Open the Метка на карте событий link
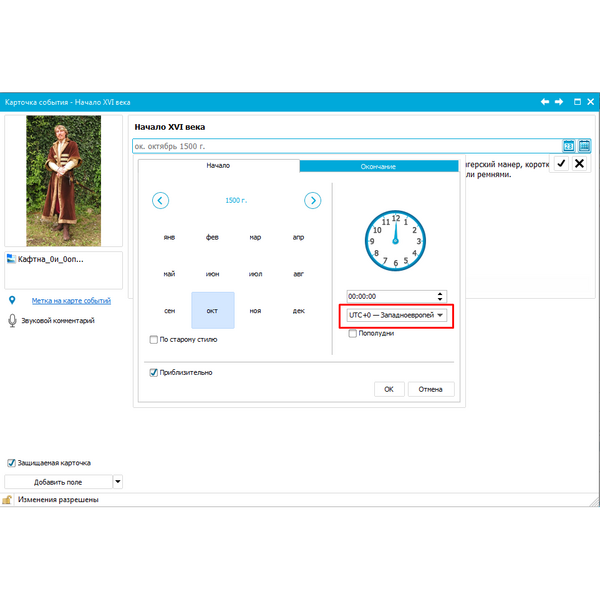 [71, 301]
